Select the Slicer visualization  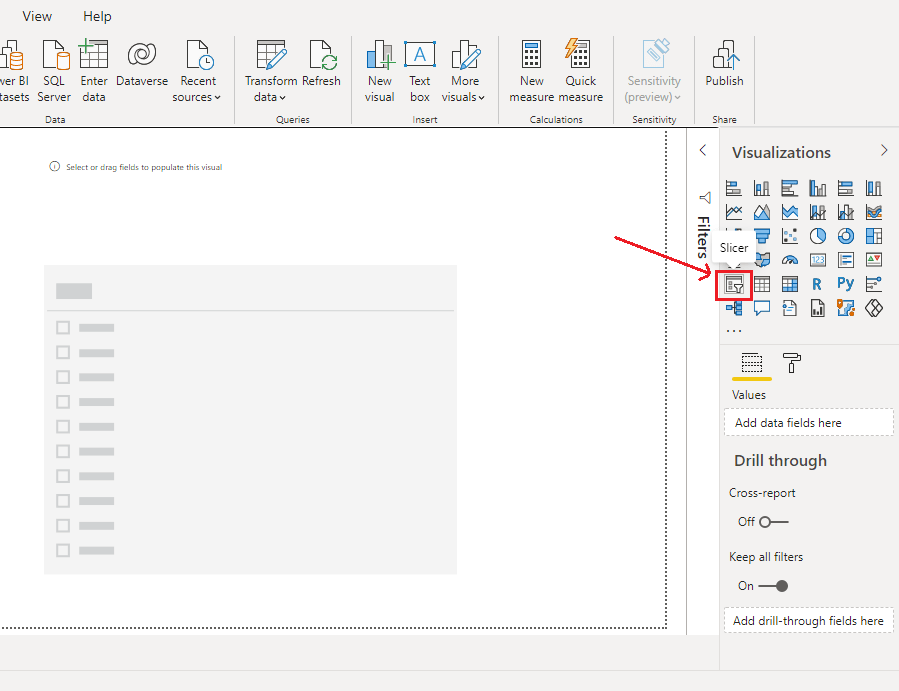pos(735,284)
